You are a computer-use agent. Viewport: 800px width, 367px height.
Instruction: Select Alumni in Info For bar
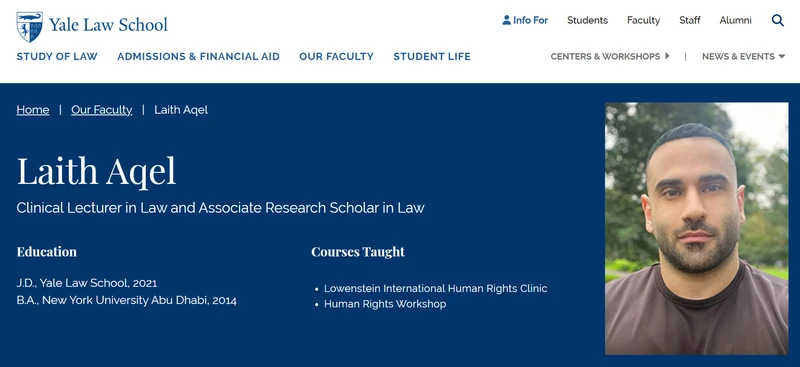pyautogui.click(x=735, y=20)
